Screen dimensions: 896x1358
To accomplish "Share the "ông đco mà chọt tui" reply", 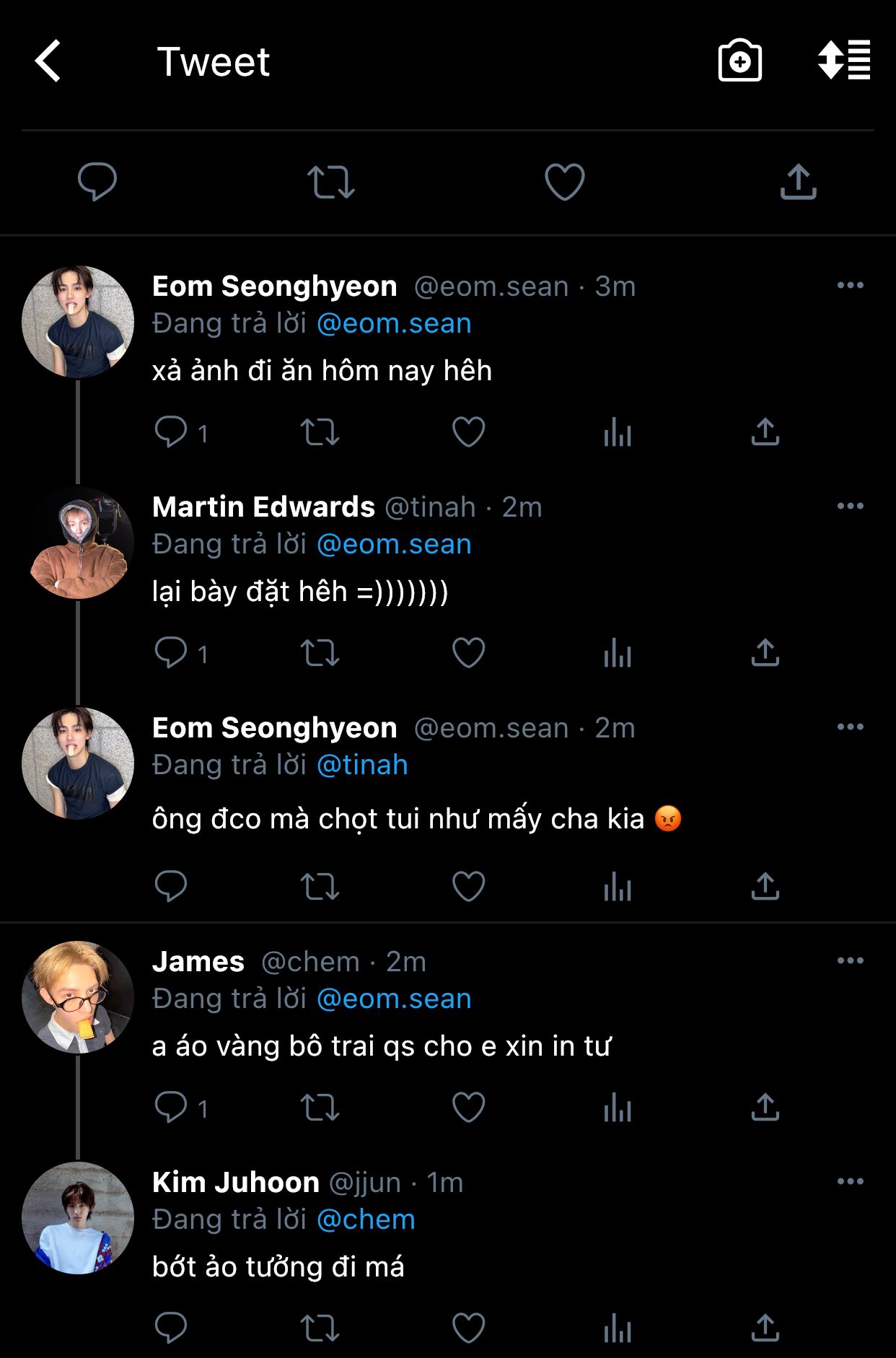I will pyautogui.click(x=765, y=887).
